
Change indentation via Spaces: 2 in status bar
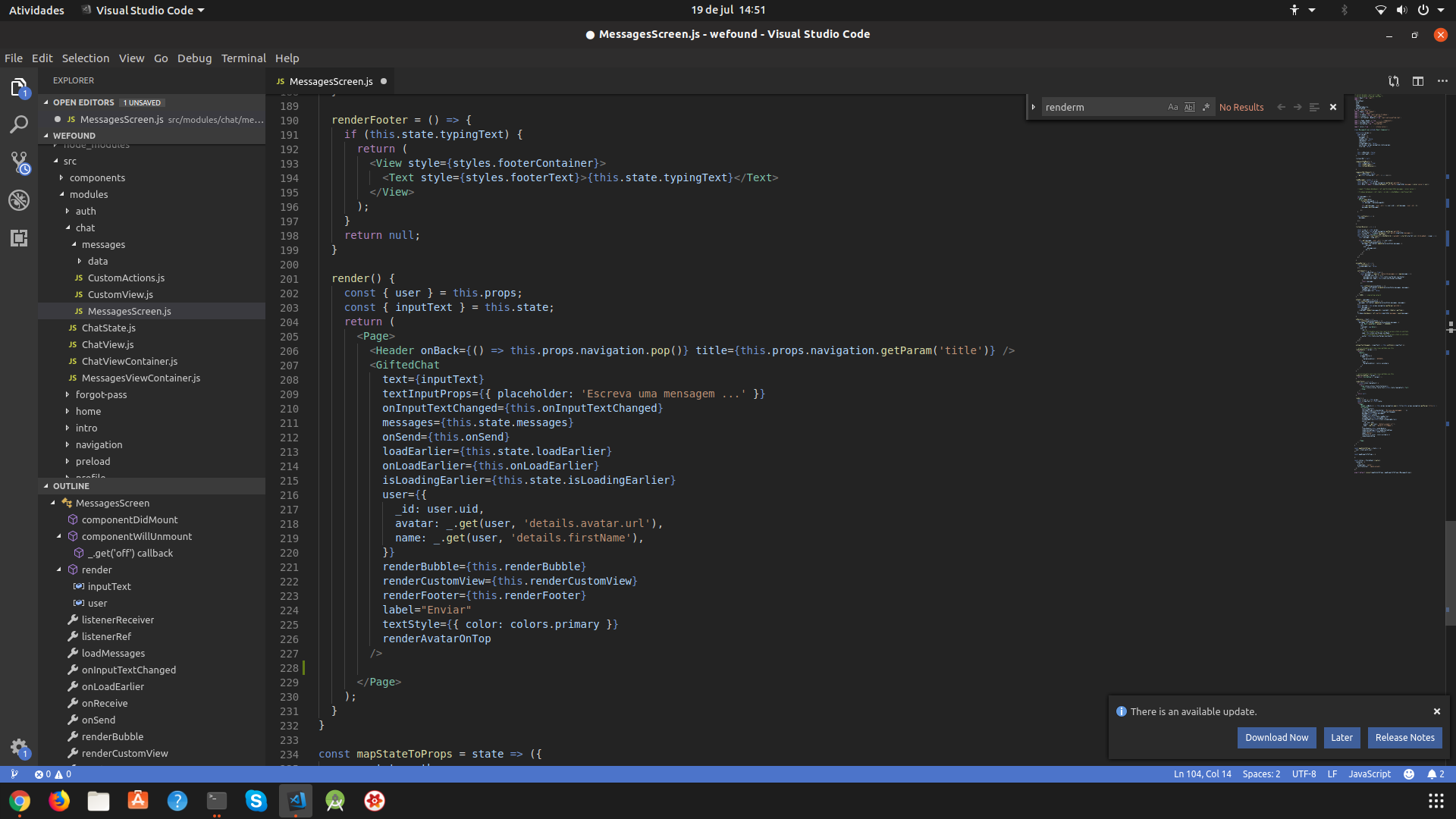point(1261,774)
